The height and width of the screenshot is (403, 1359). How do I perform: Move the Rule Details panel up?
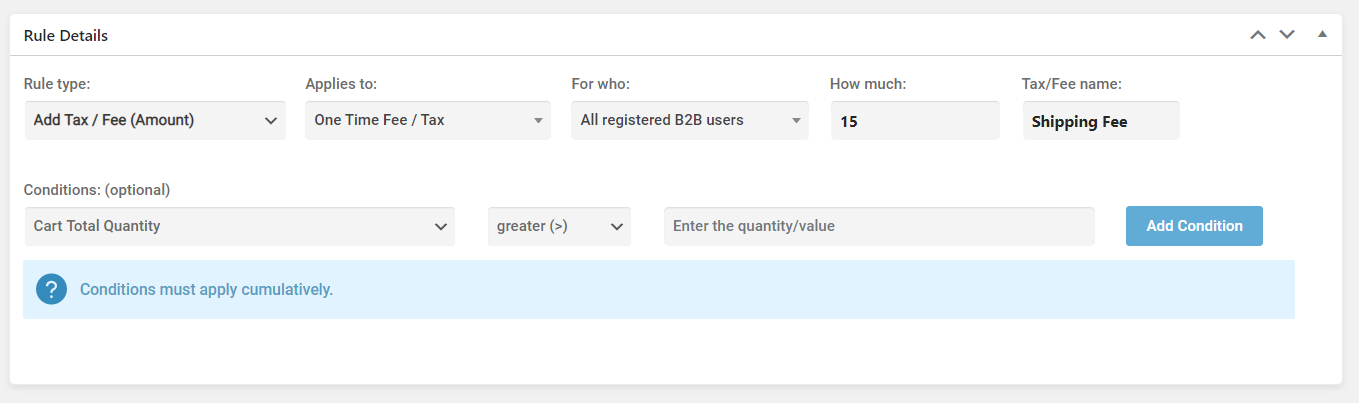[1258, 35]
